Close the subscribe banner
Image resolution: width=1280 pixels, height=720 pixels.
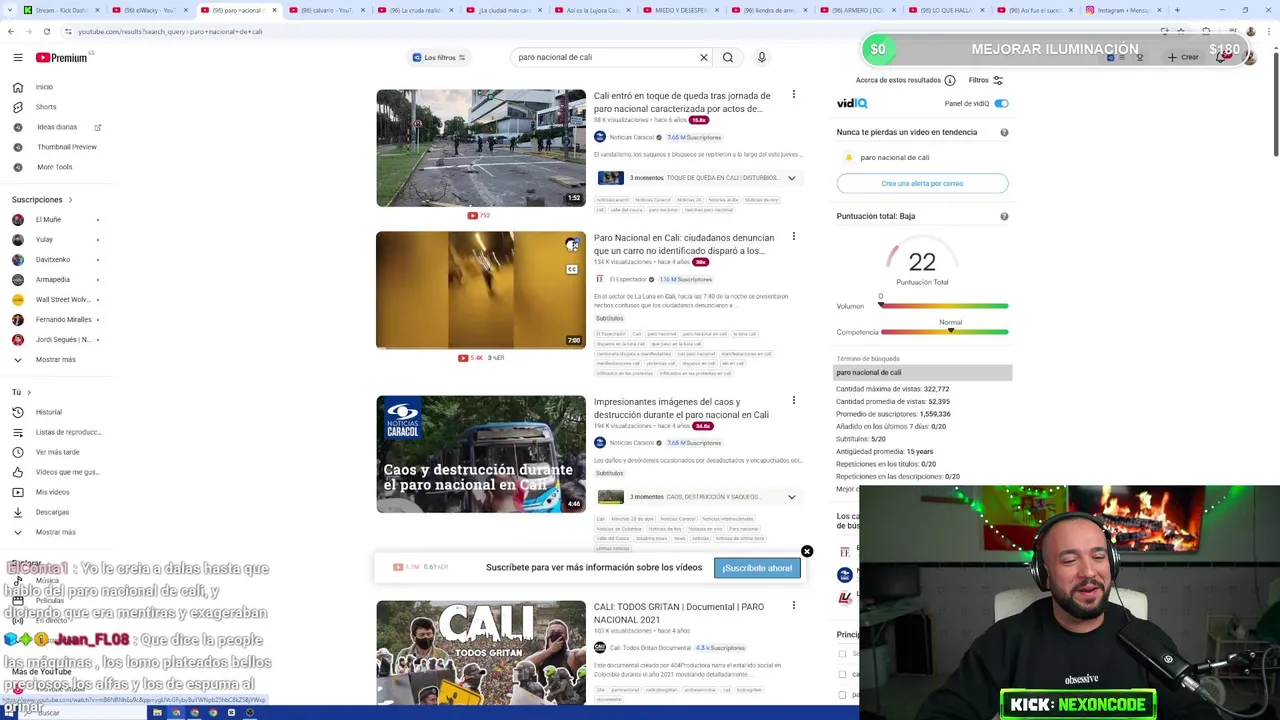[x=807, y=551]
